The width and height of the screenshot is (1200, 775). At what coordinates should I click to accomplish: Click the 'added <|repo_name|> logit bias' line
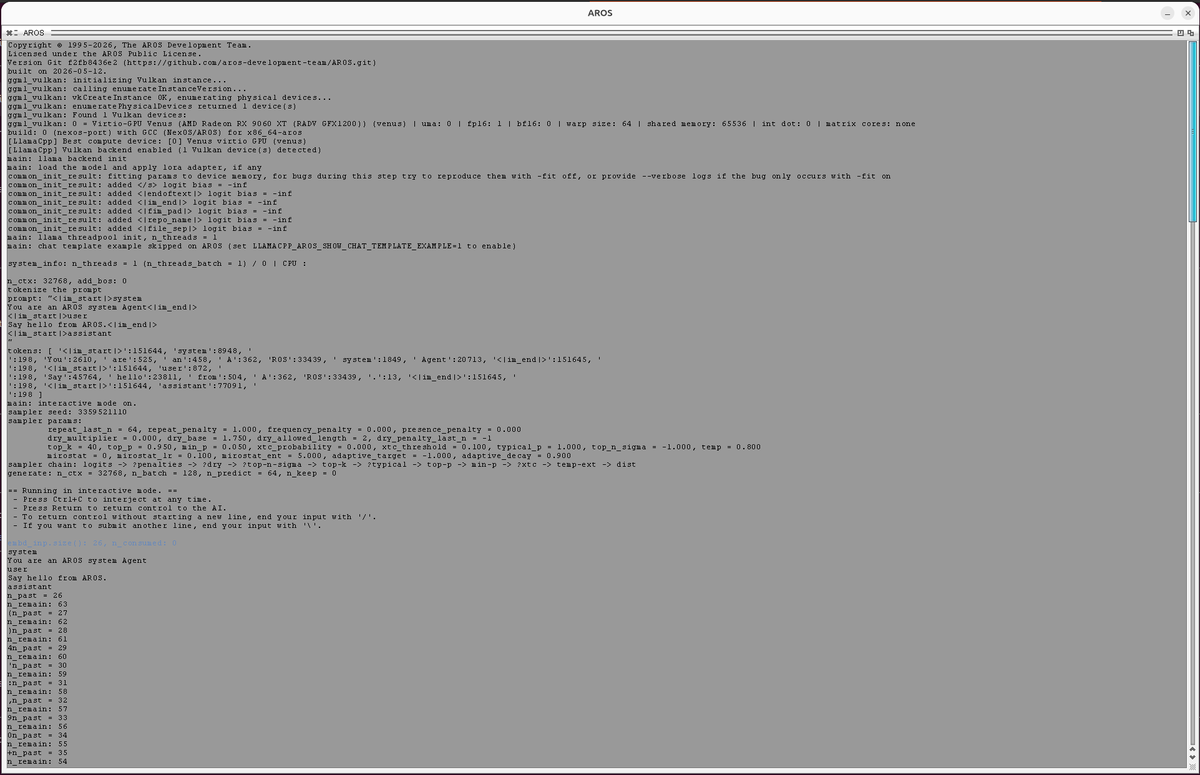[x=149, y=218]
